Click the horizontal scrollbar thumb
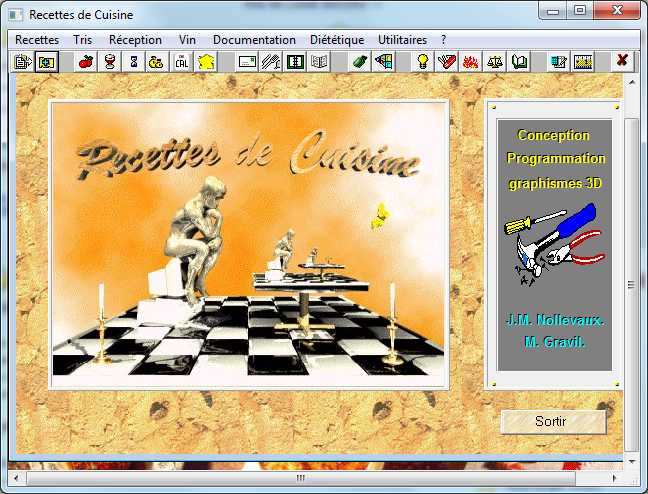This screenshot has height=494, width=648. tap(301, 478)
